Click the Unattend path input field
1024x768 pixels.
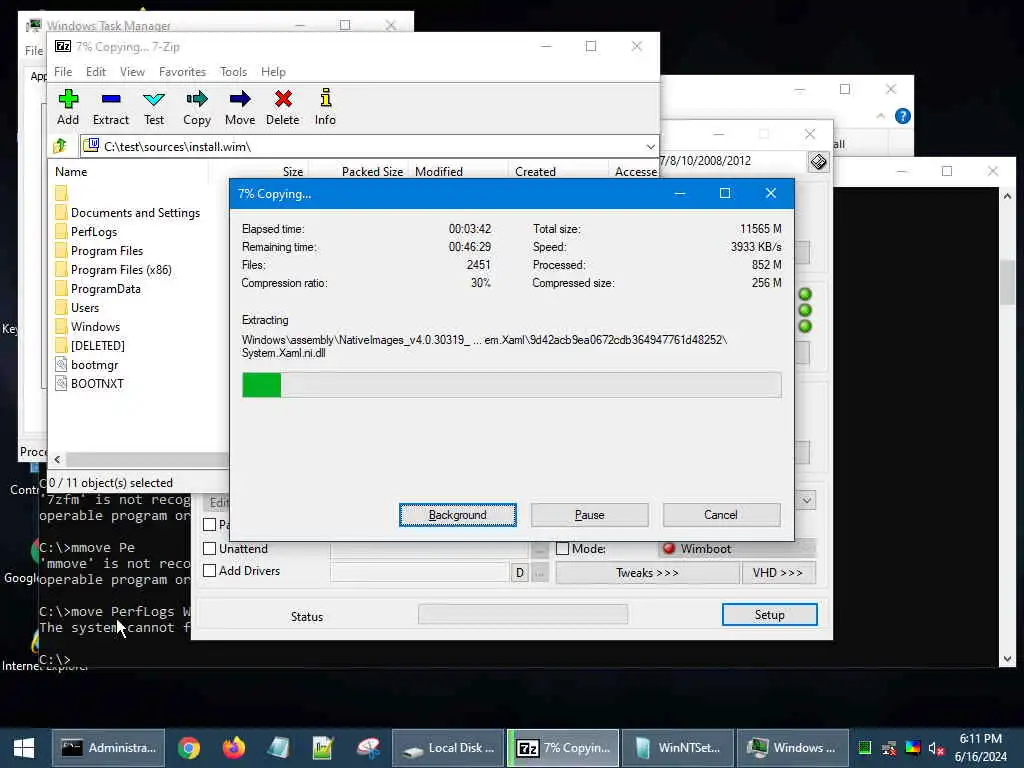tap(429, 550)
